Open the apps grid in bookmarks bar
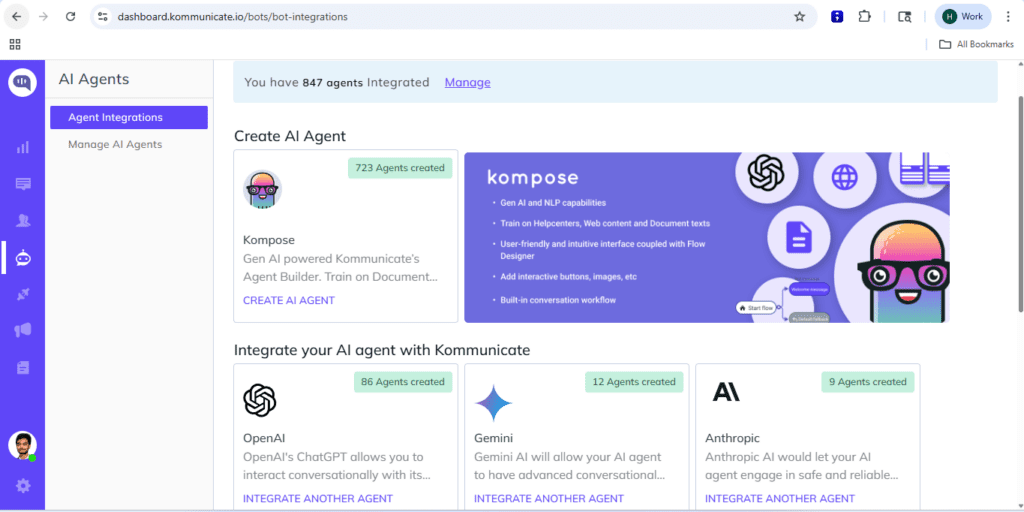1024x512 pixels. 15,44
